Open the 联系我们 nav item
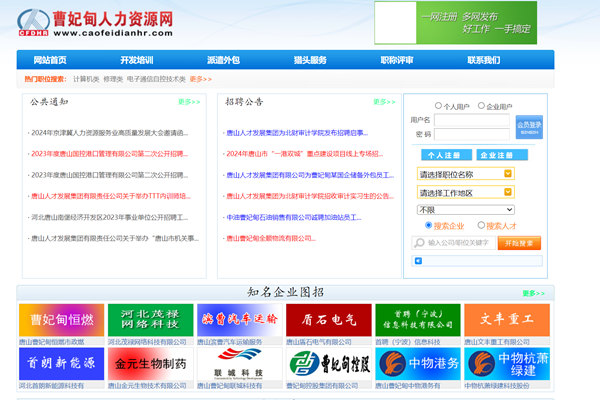 (x=484, y=60)
